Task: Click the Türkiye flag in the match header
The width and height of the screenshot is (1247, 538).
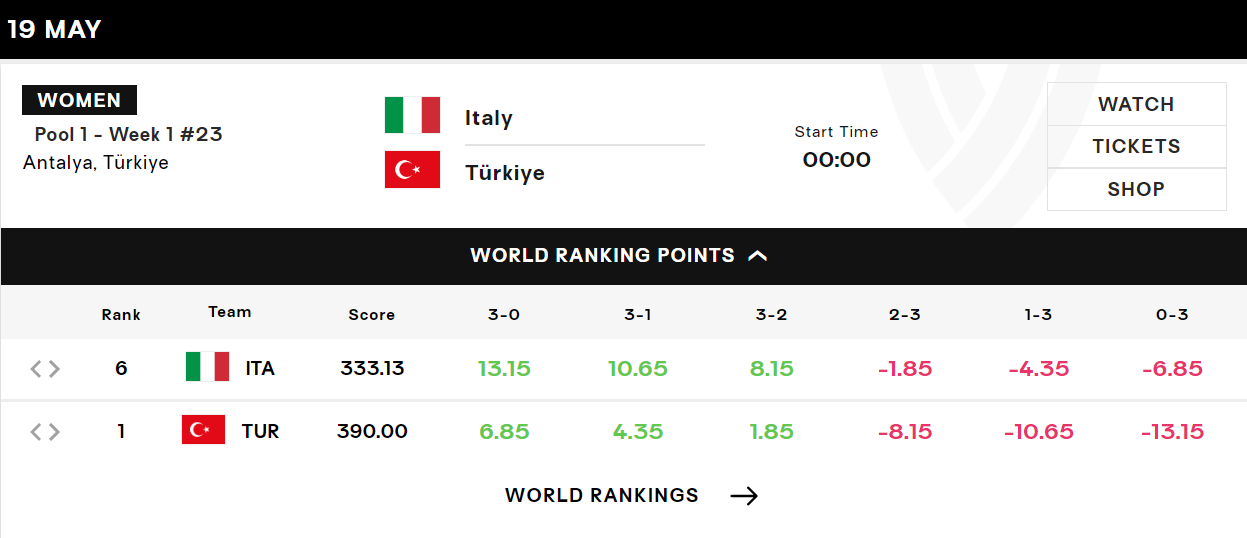Action: (x=412, y=169)
